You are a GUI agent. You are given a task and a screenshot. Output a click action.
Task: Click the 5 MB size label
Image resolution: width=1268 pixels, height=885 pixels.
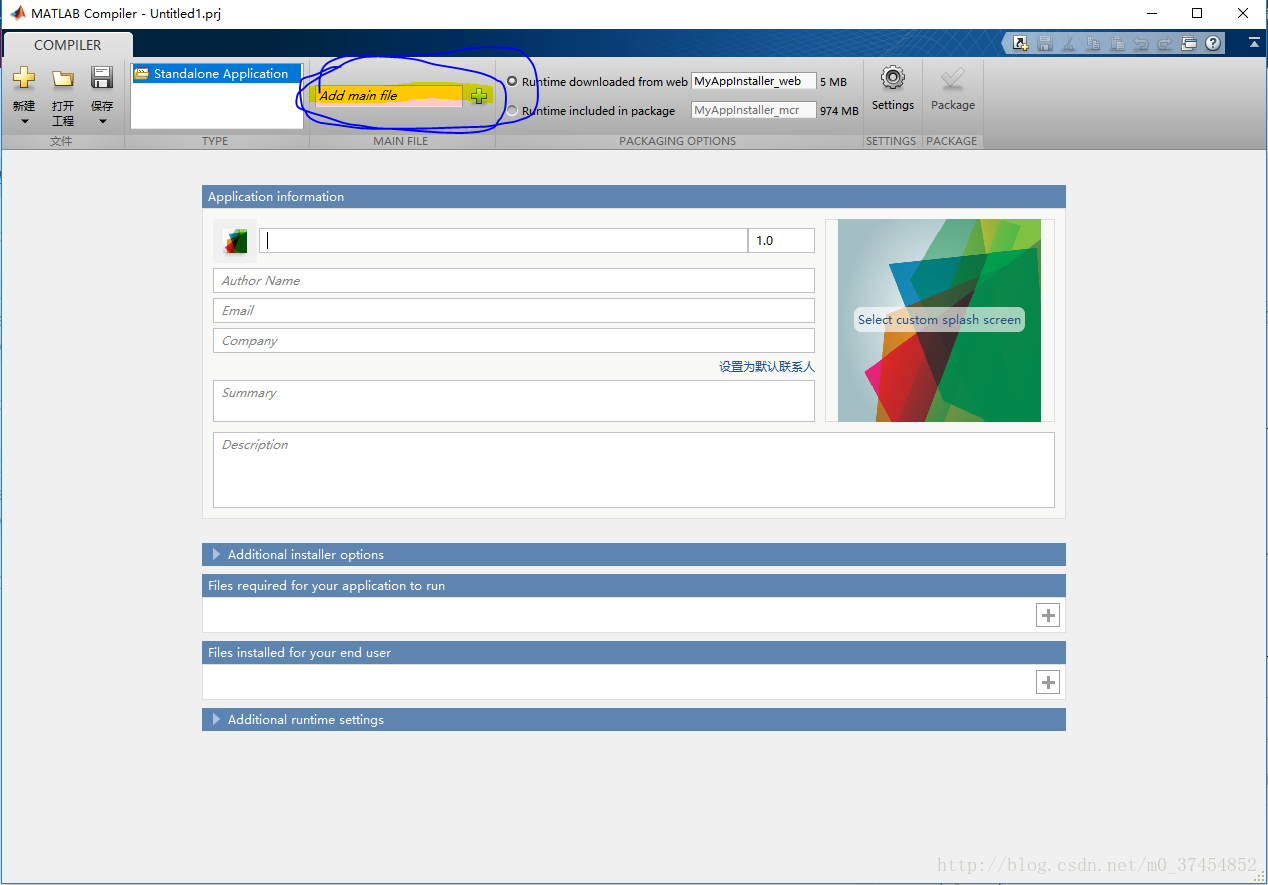(x=833, y=82)
